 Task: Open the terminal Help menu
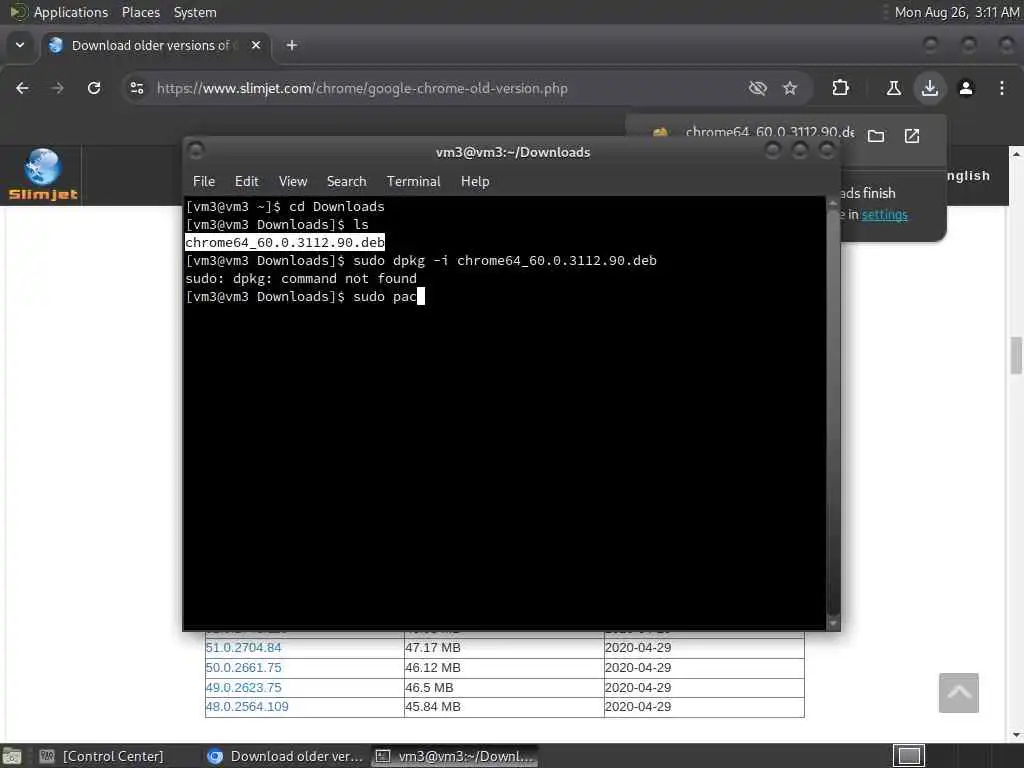(475, 182)
